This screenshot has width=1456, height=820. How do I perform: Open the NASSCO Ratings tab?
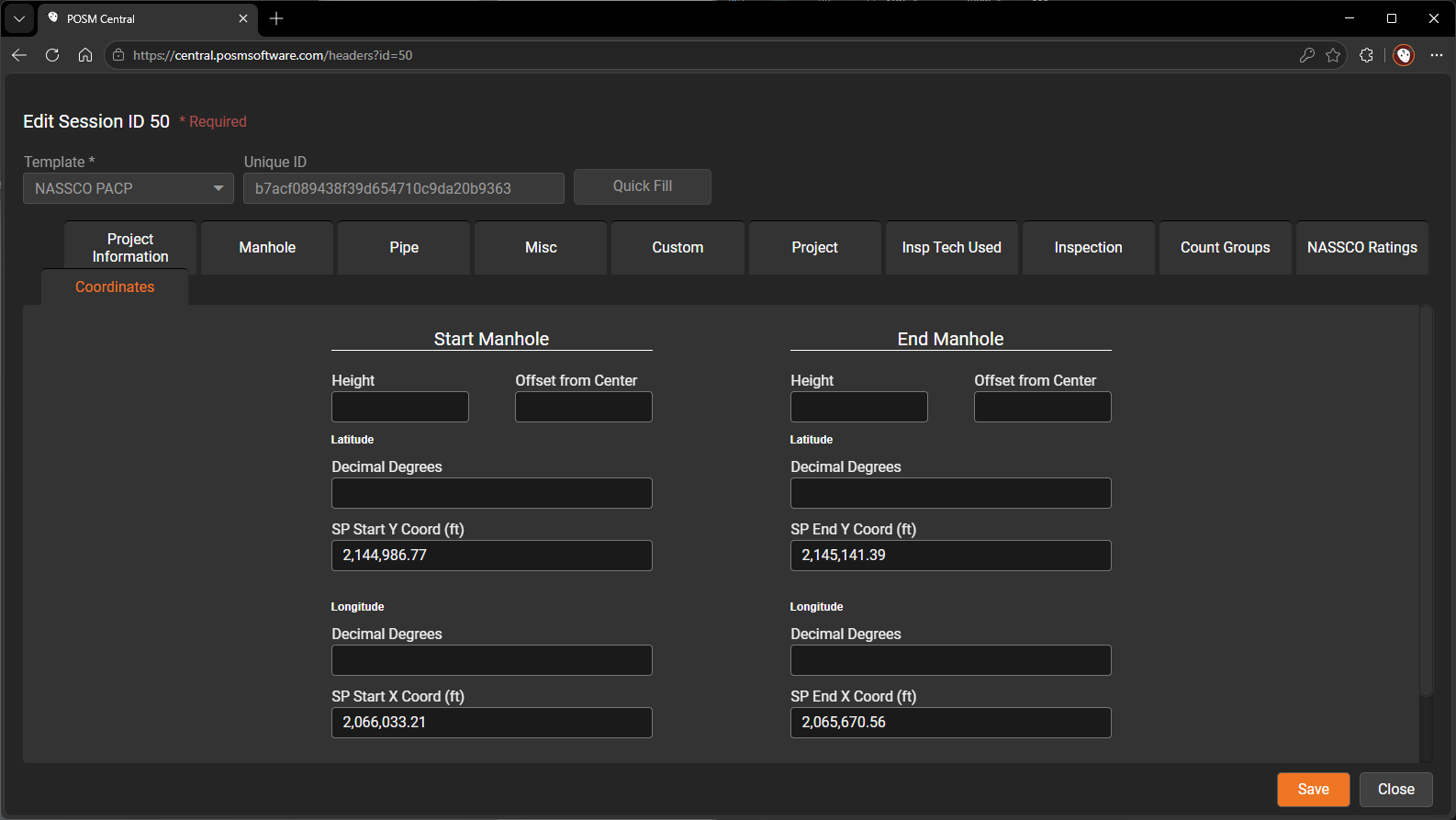point(1362,248)
